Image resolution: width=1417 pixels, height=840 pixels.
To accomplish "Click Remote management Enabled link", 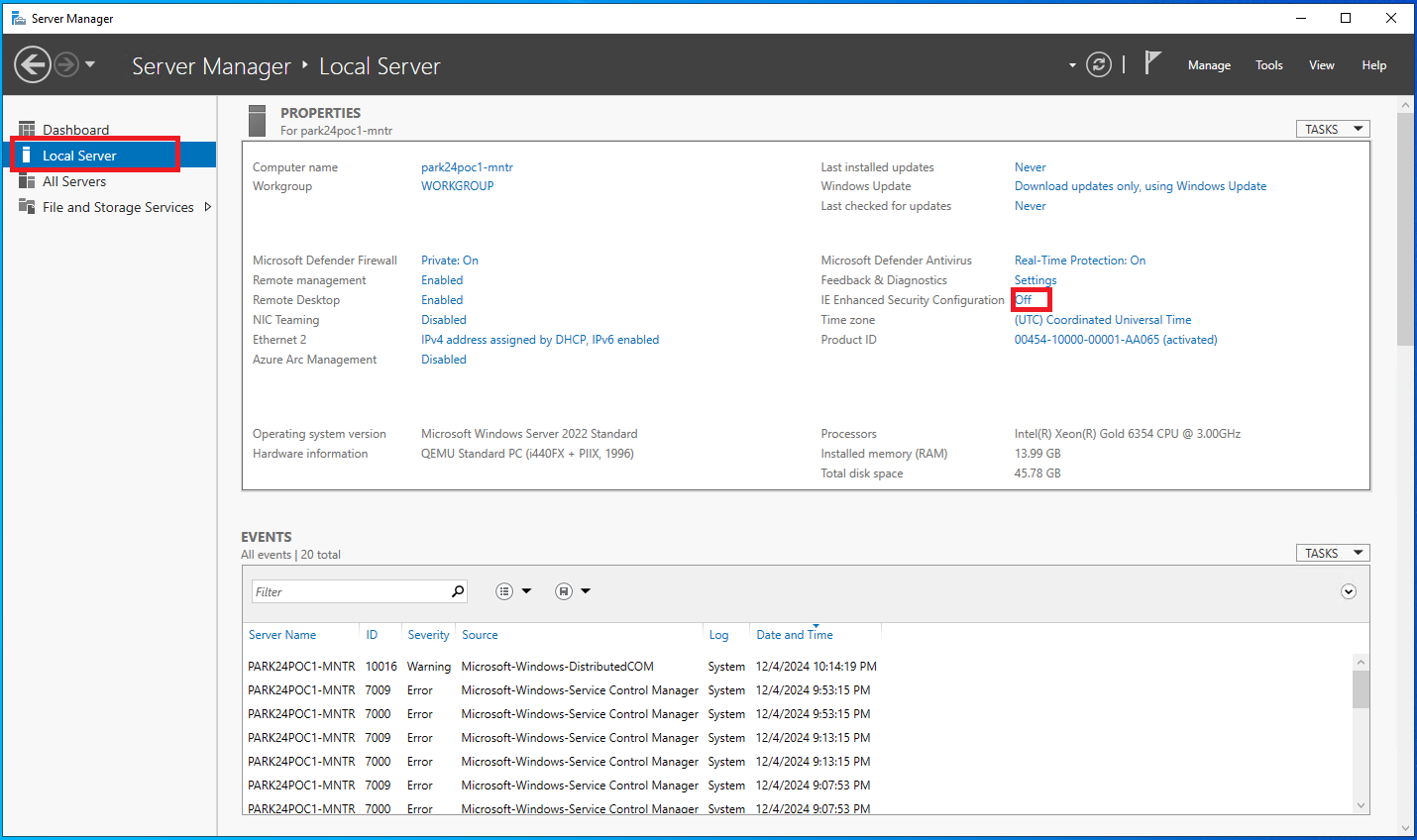I will click(442, 280).
